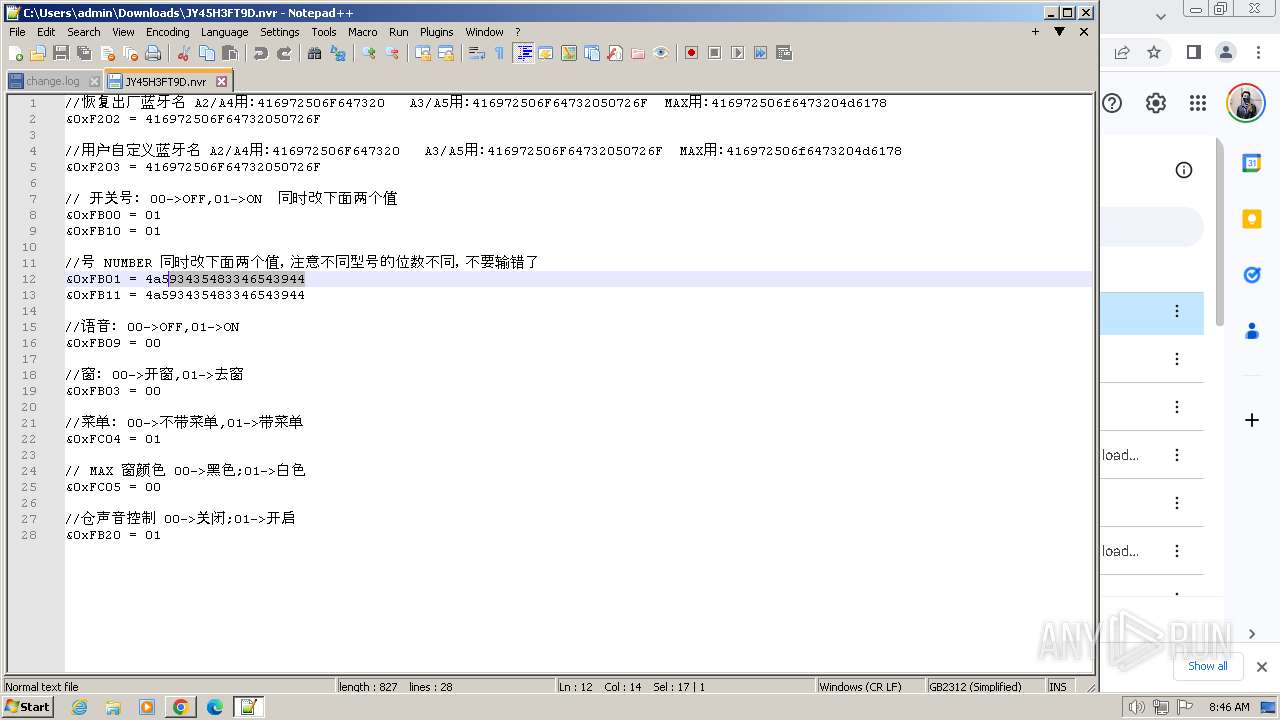
Task: Open Folder as Workspace icon
Action: (x=638, y=53)
